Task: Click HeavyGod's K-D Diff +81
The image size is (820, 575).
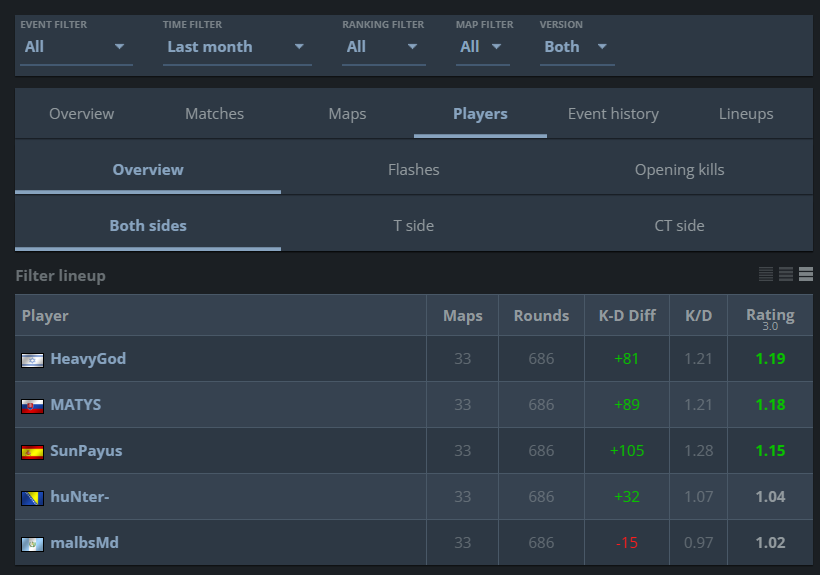Action: [627, 359]
